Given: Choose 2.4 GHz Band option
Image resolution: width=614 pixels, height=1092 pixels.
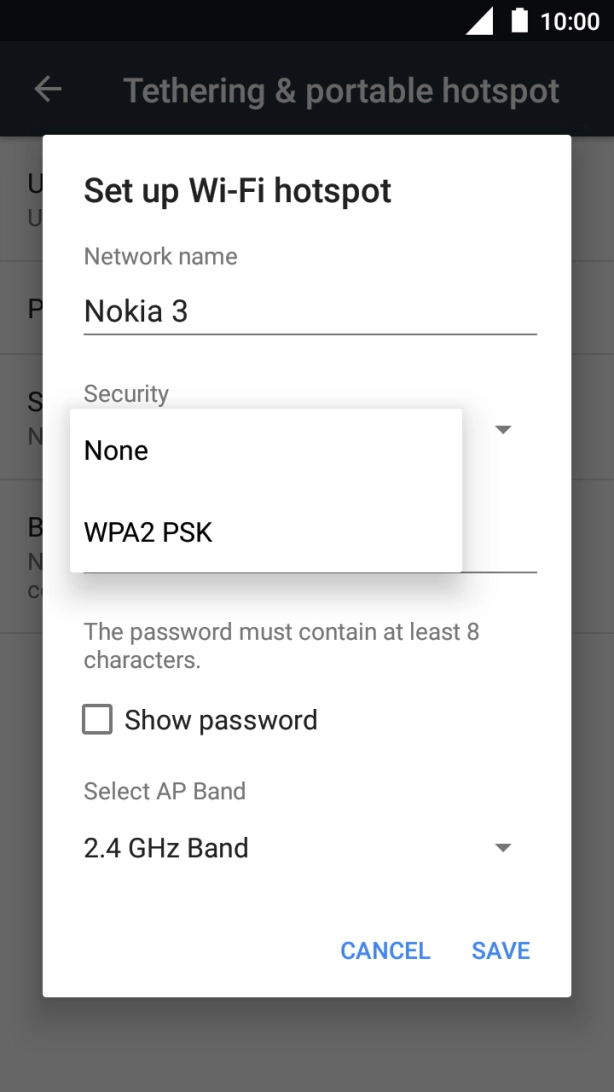Looking at the screenshot, I should [166, 847].
